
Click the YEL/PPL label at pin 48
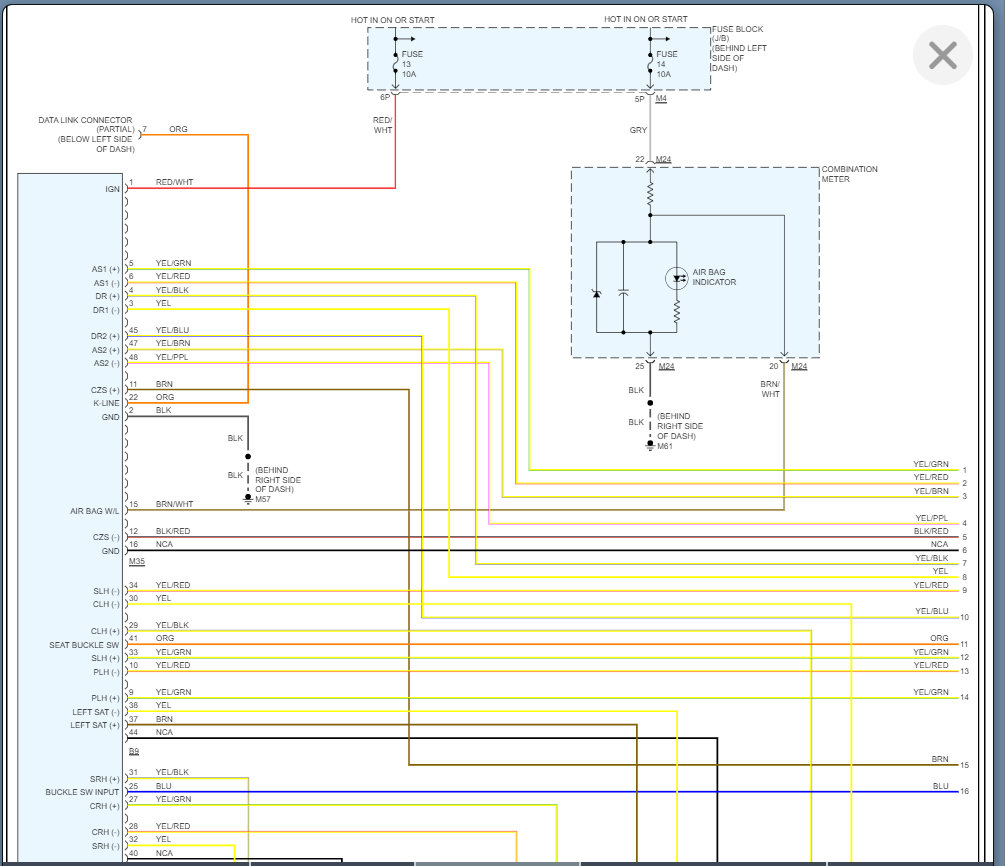(172, 357)
